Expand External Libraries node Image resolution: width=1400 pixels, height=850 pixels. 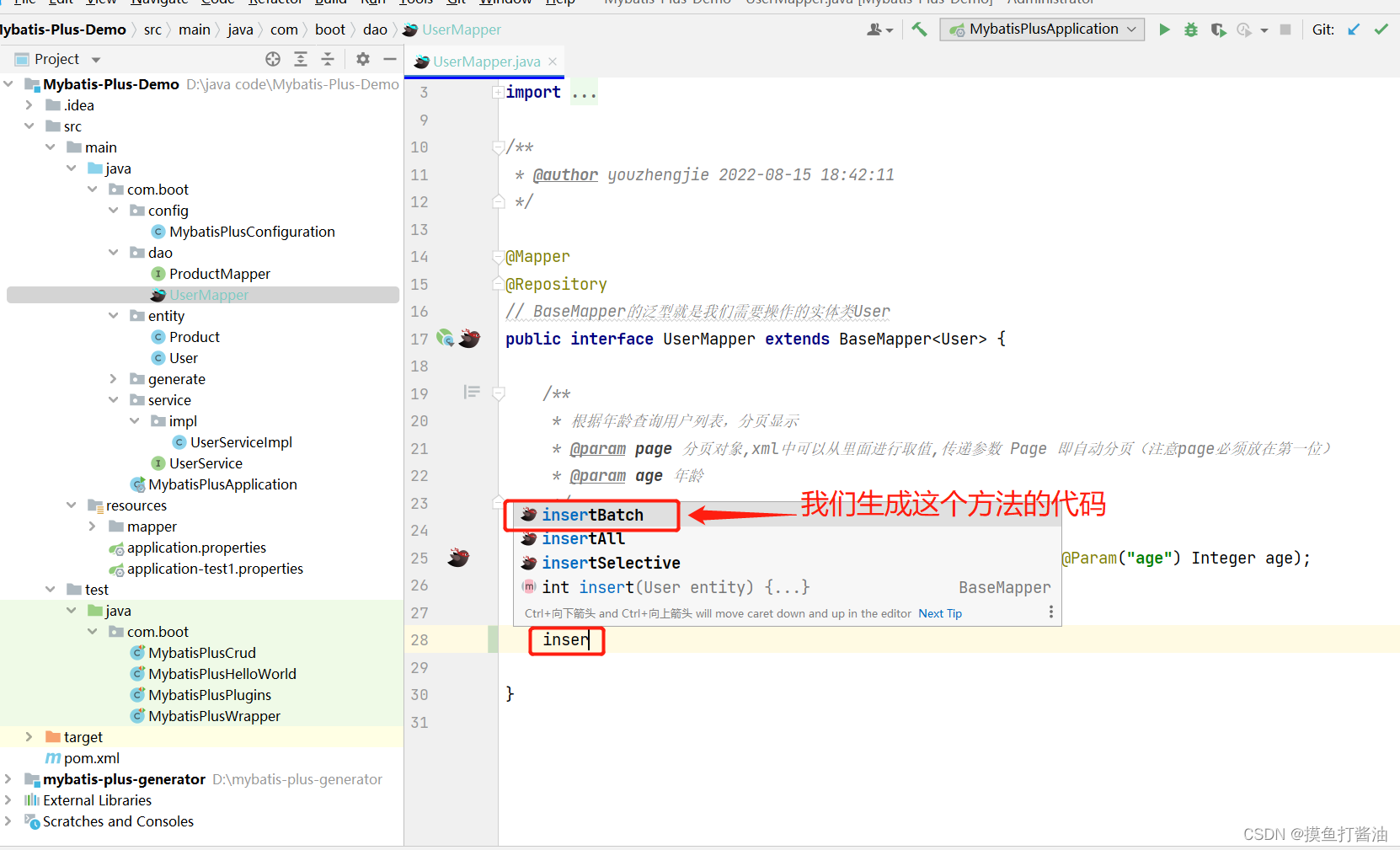8,800
